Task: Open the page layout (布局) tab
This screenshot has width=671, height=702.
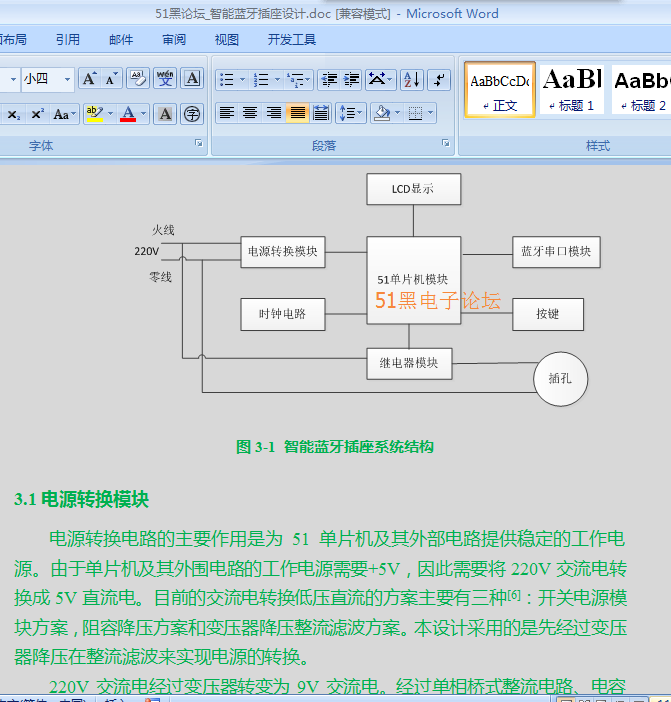Action: pos(13,39)
